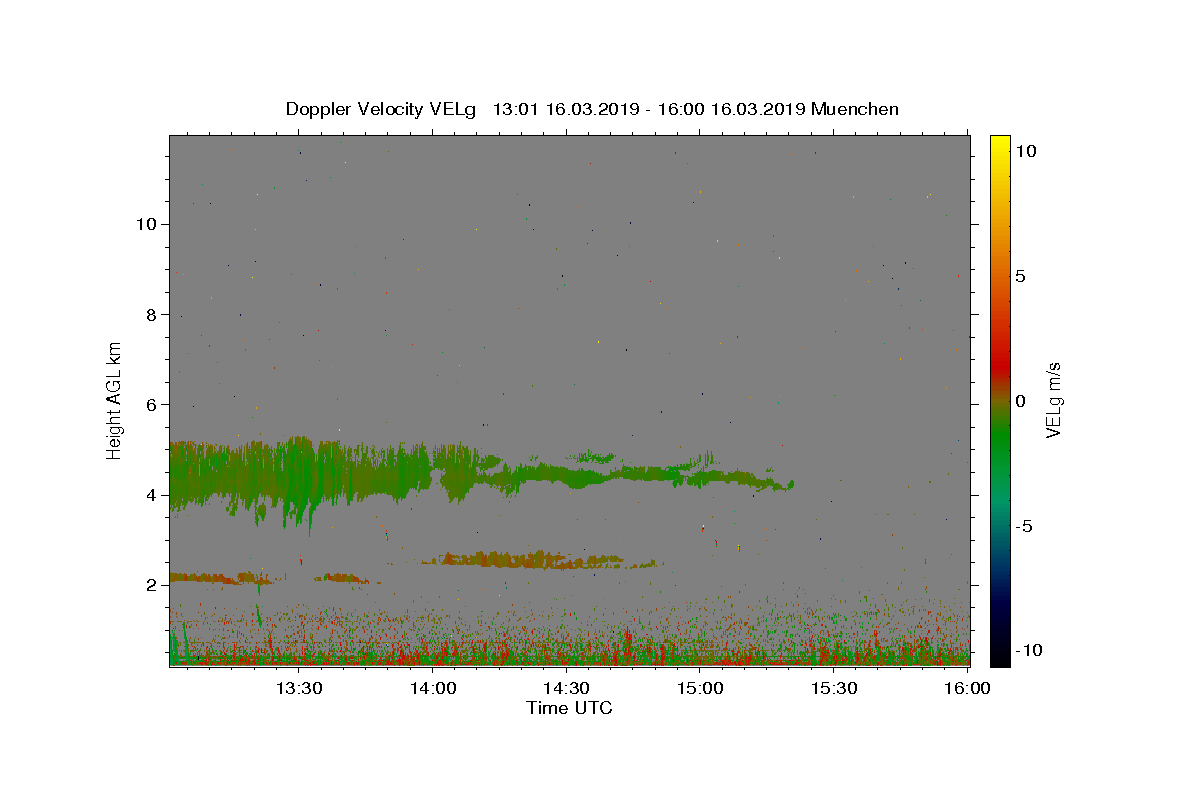Viewport: 1200px width, 800px height.
Task: Click the "15:00" time tick label
Action: [700, 688]
